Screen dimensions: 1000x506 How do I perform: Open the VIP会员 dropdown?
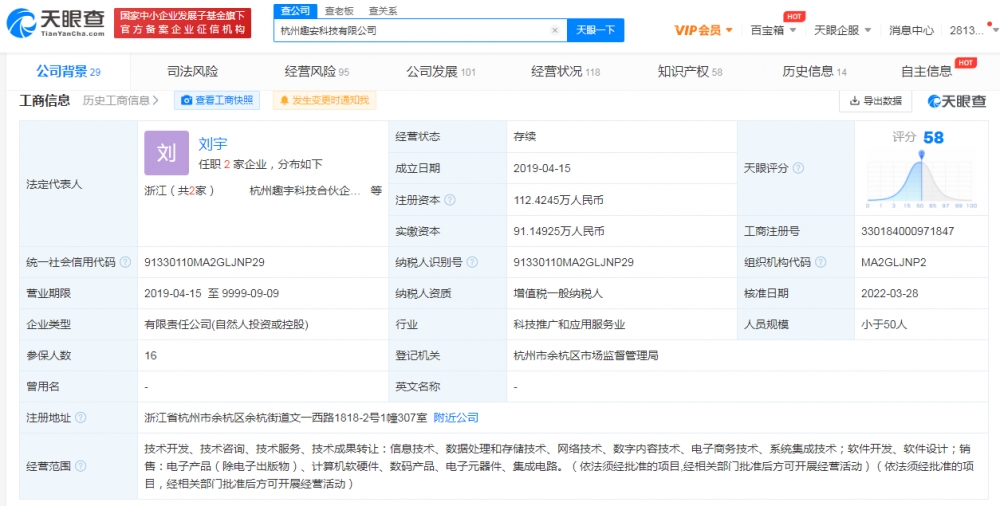703,30
